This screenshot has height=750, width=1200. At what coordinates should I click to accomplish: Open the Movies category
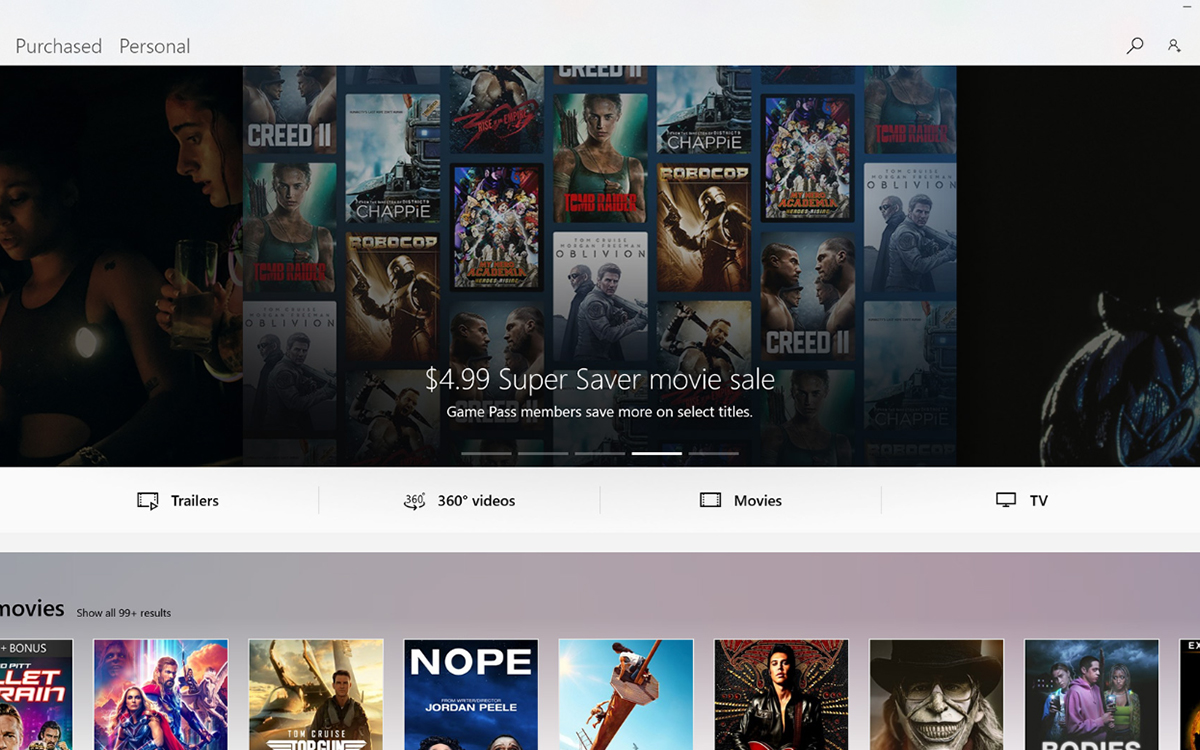pos(741,500)
